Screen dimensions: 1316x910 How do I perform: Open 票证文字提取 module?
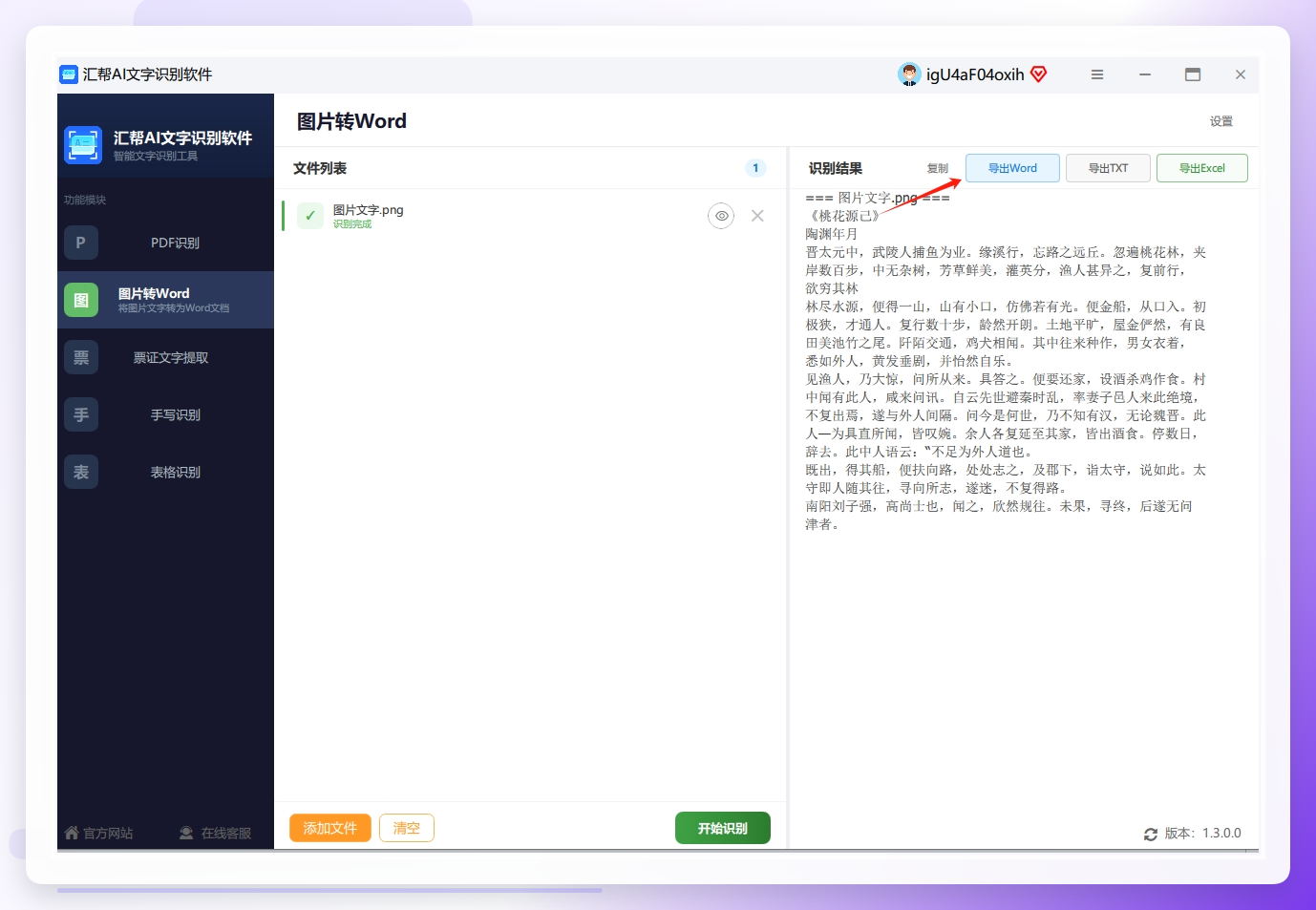[165, 357]
